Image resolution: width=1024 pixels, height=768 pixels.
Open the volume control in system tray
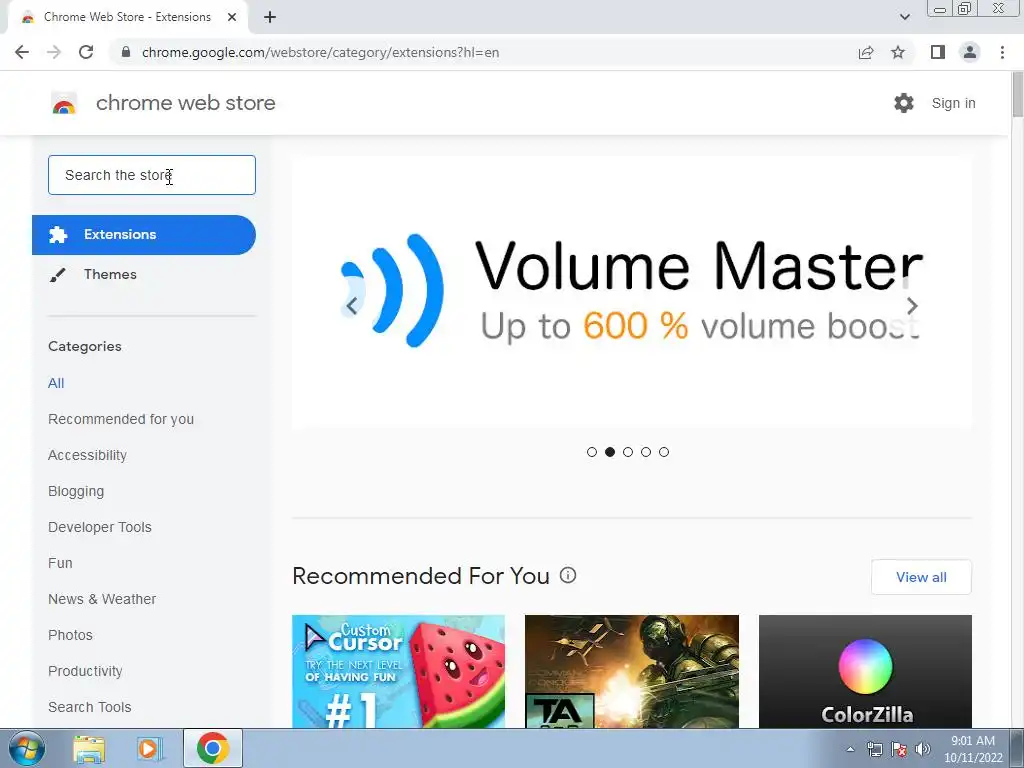(923, 749)
